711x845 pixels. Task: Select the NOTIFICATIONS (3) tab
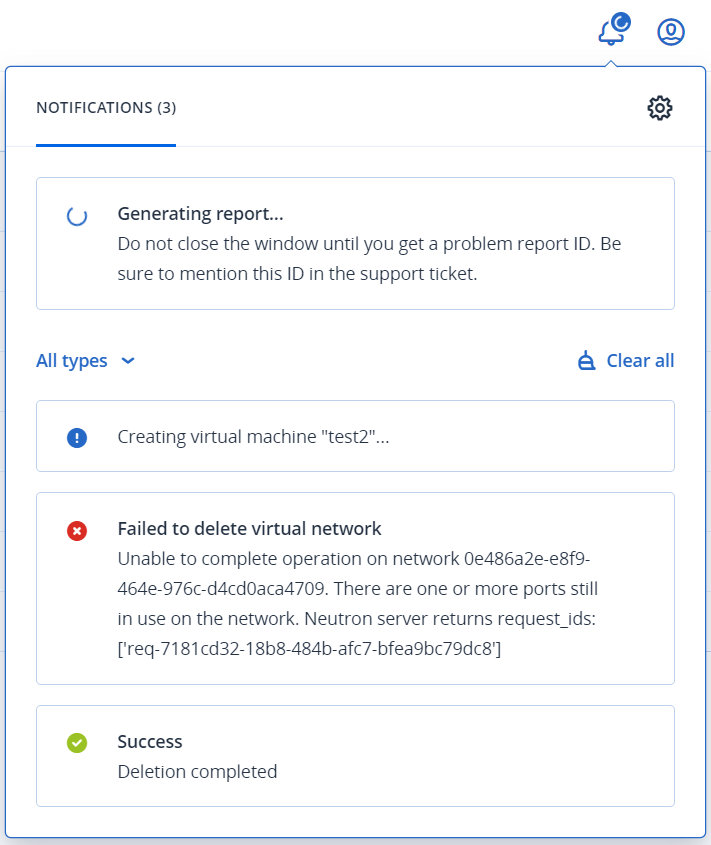[x=106, y=108]
